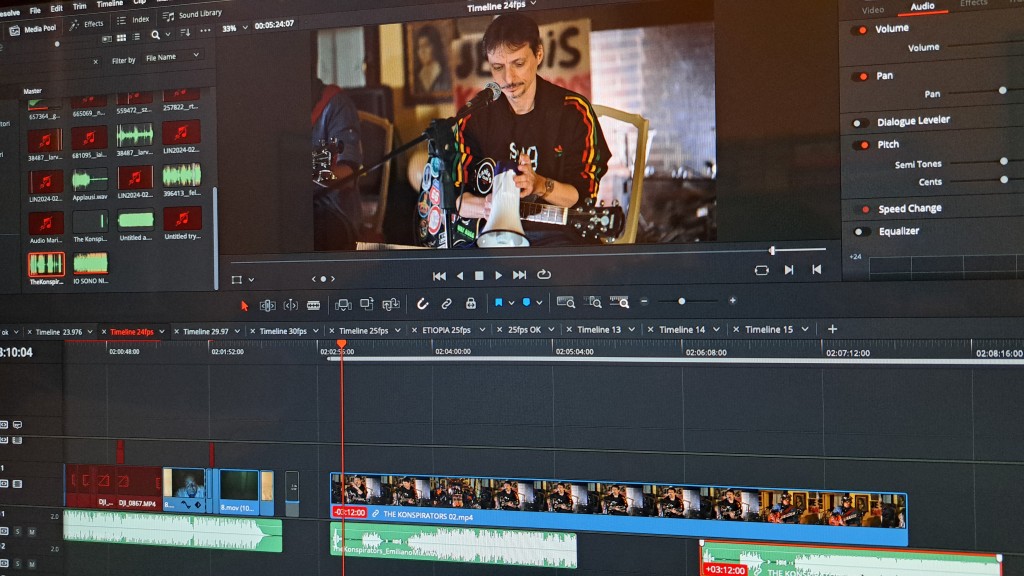Viewport: 1024px width, 576px height.
Task: Enable the Equalizer switch
Action: tap(862, 232)
